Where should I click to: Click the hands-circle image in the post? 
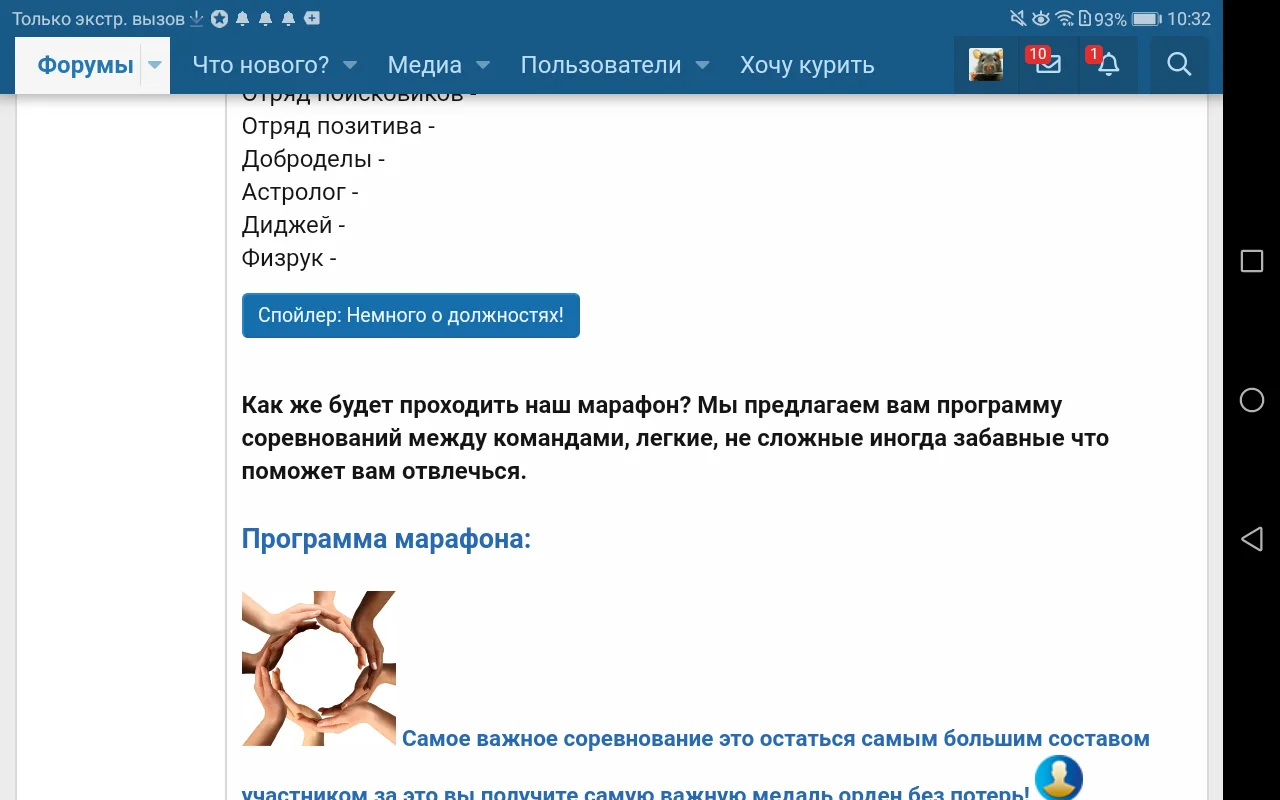tap(318, 667)
